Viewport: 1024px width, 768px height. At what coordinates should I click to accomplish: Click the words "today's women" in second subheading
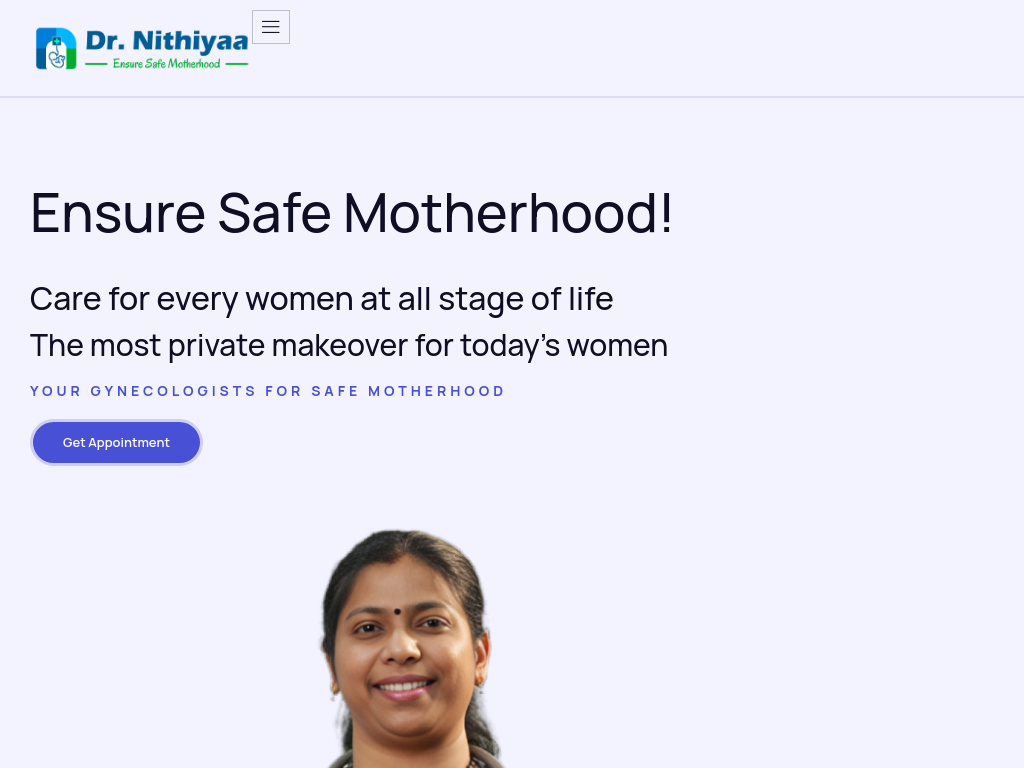click(x=563, y=345)
